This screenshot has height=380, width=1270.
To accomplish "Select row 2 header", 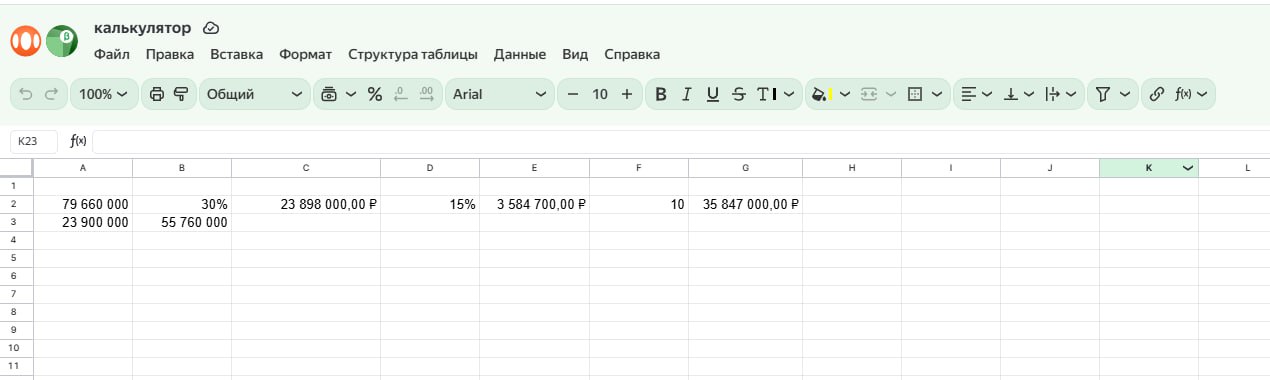I will click(x=16, y=204).
